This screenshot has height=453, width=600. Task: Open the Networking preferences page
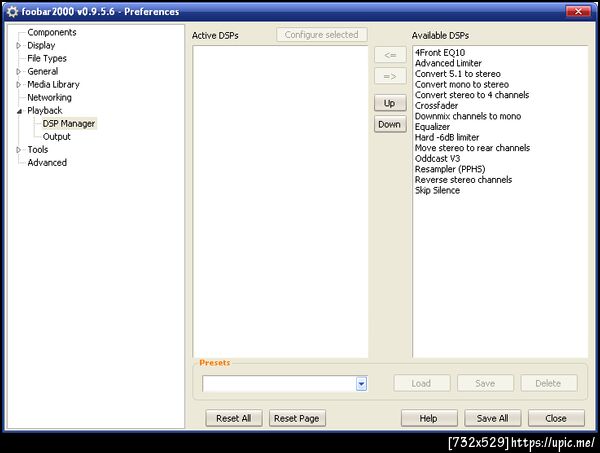coord(49,98)
